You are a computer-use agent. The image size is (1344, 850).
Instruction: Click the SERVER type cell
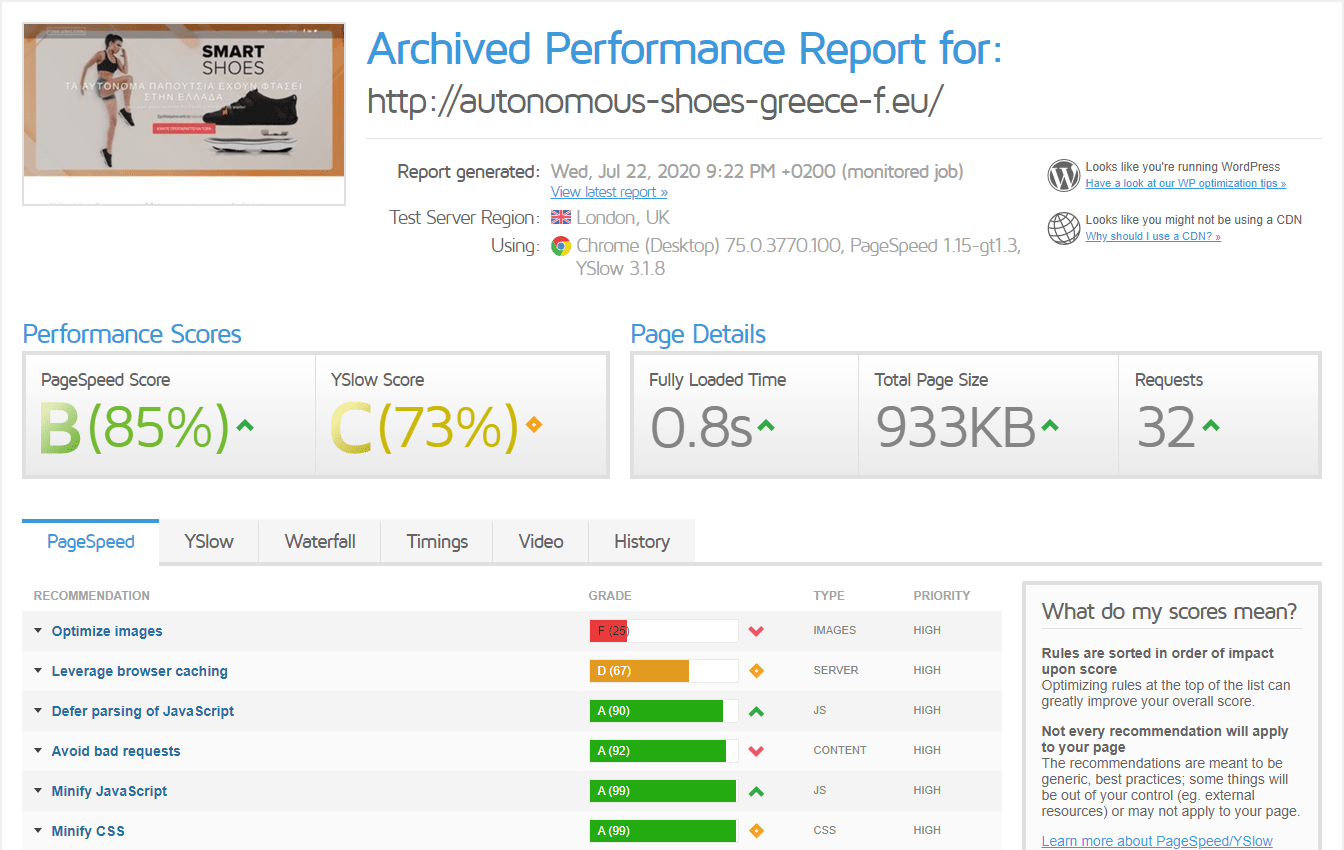click(x=836, y=670)
